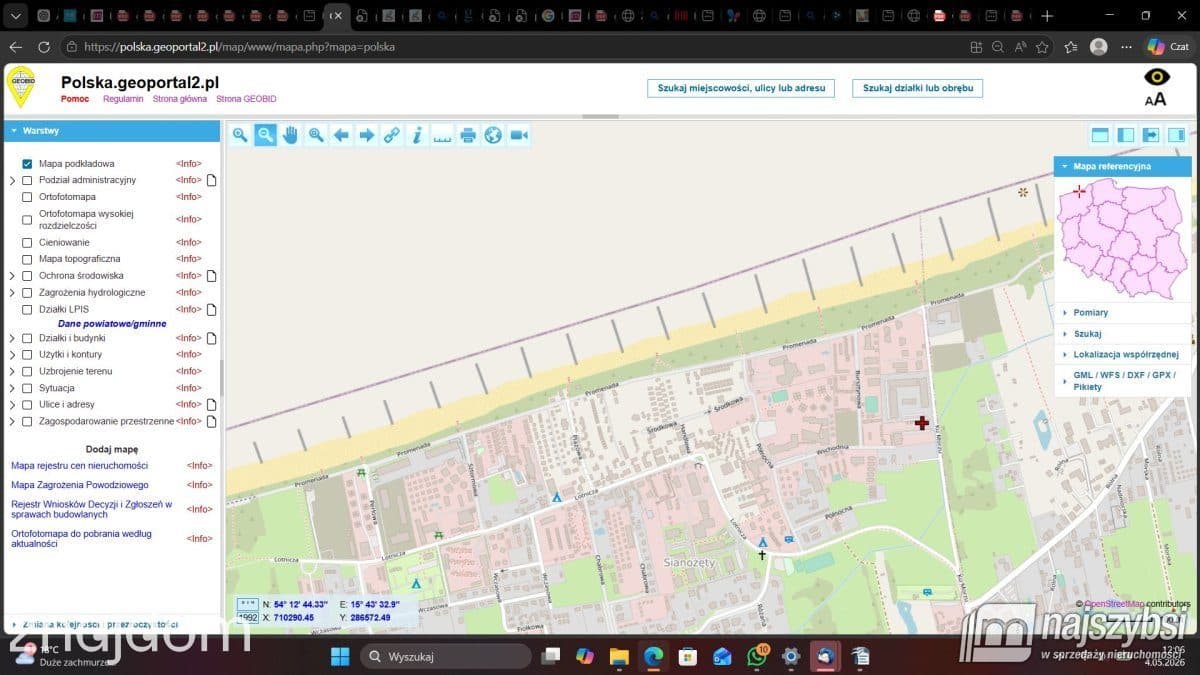Go to previous map view arrow

[x=341, y=135]
